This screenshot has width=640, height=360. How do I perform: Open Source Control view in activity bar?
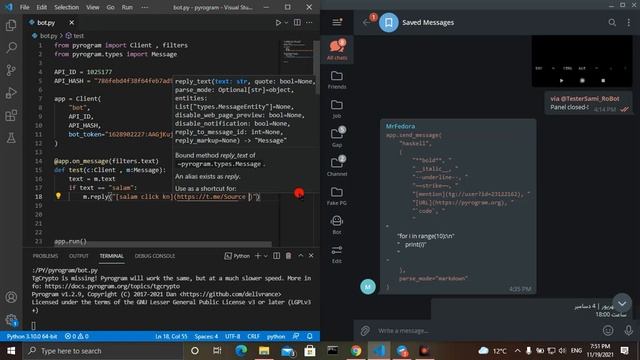click(11, 70)
